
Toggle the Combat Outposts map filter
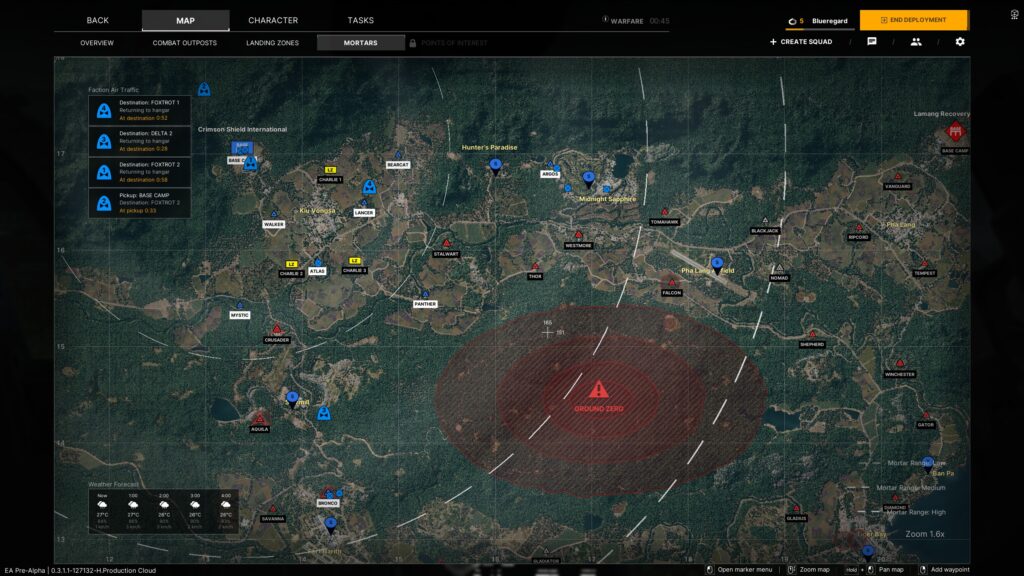(x=184, y=43)
